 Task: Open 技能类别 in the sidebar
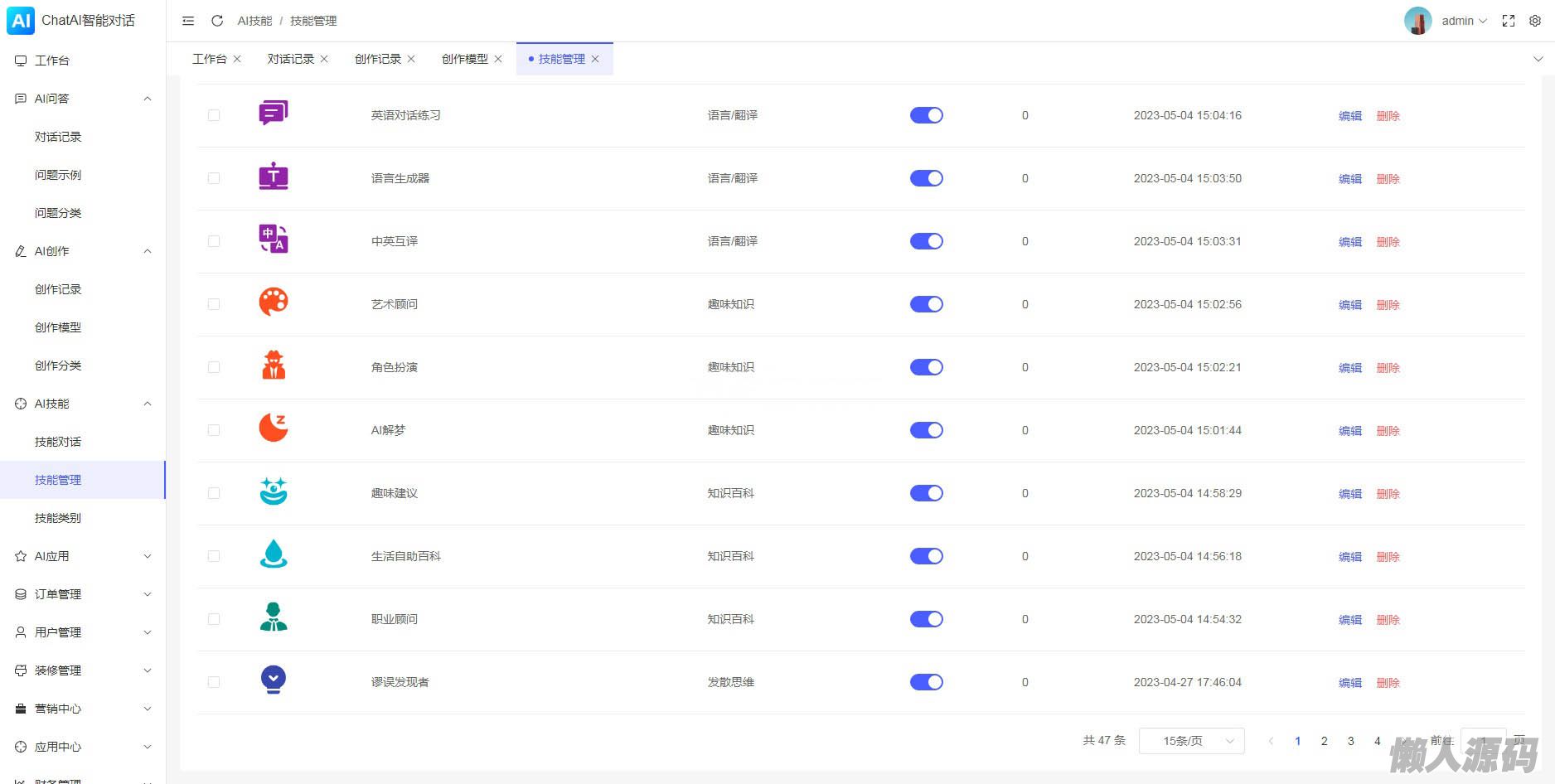click(58, 518)
